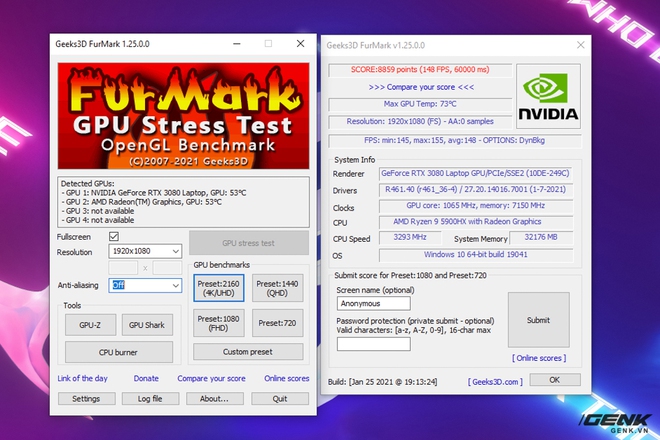Run the Preset:720 benchmark
This screenshot has width=660, height=440.
point(277,323)
